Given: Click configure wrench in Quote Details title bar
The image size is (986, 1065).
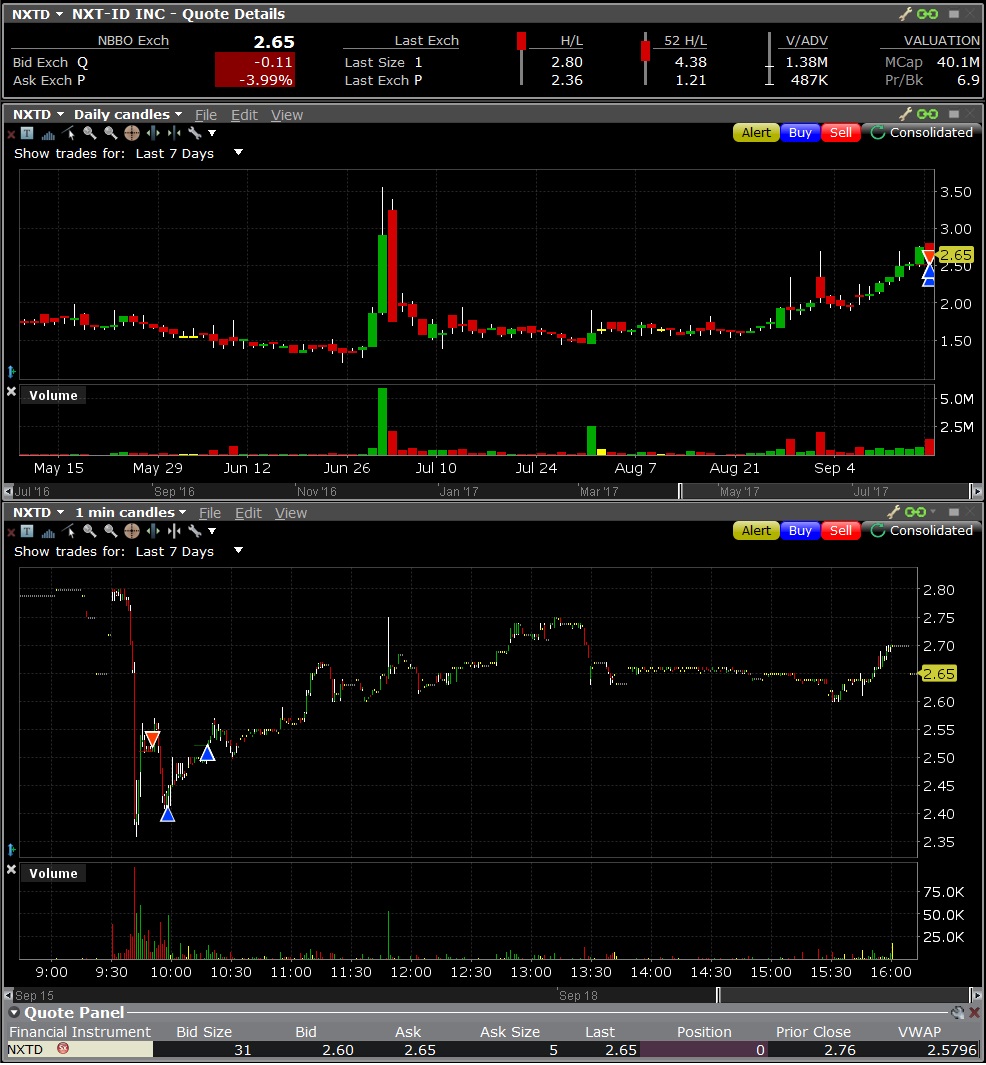Looking at the screenshot, I should 905,14.
